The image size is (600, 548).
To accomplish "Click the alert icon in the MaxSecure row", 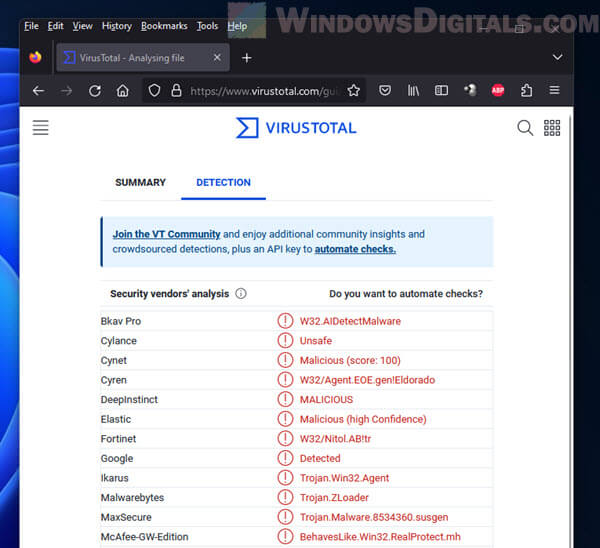I will pos(285,517).
